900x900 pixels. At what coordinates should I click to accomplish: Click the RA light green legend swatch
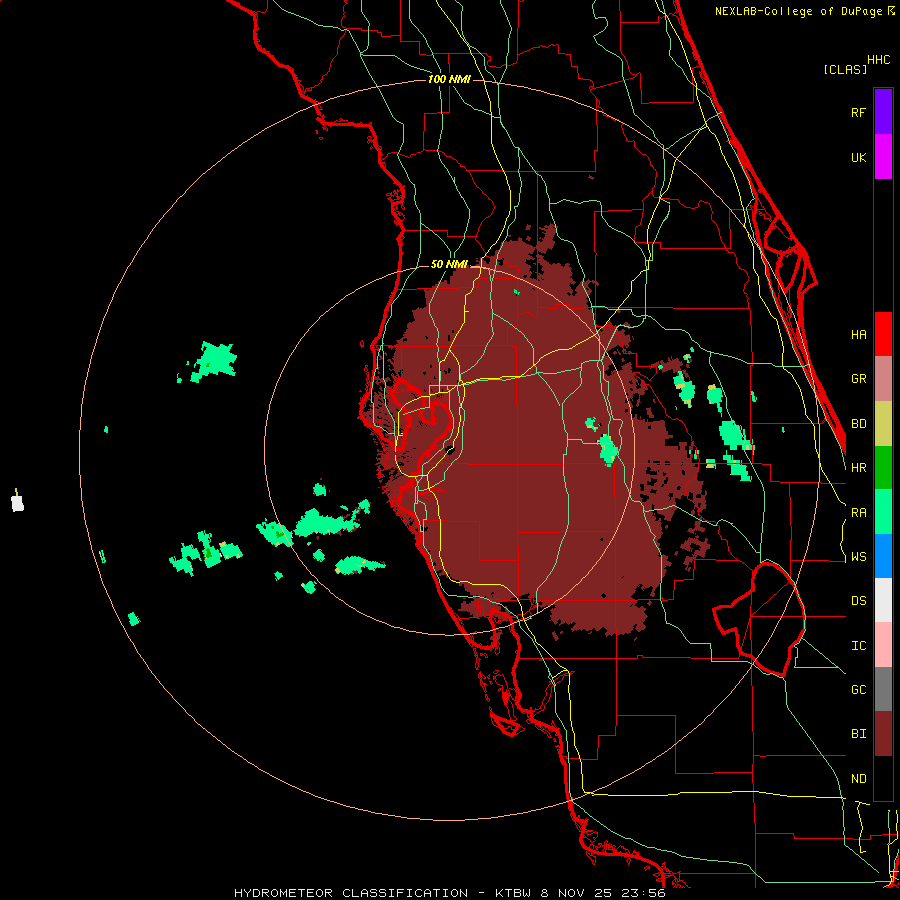883,512
